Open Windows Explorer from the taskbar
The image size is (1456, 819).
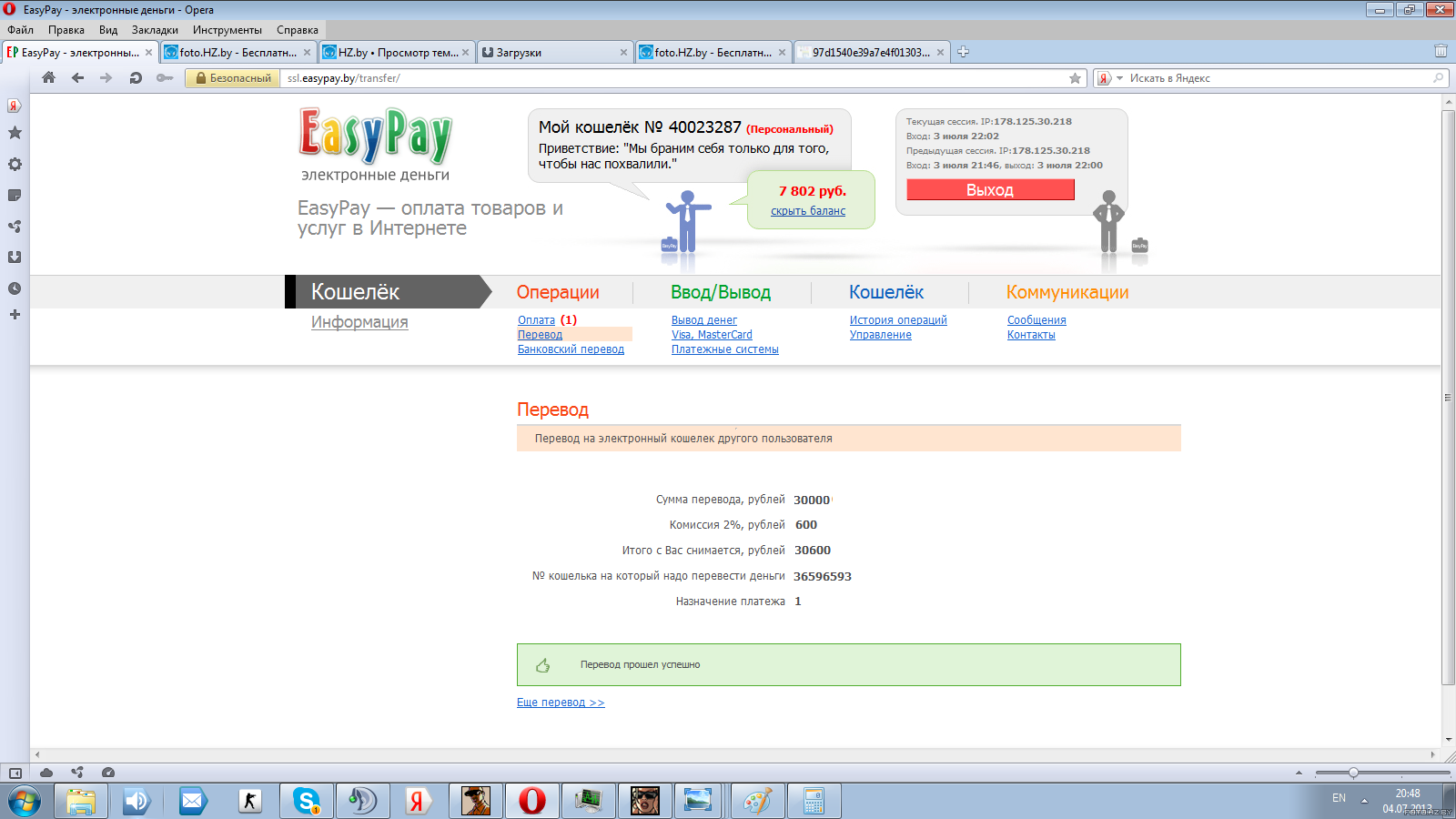(81, 802)
